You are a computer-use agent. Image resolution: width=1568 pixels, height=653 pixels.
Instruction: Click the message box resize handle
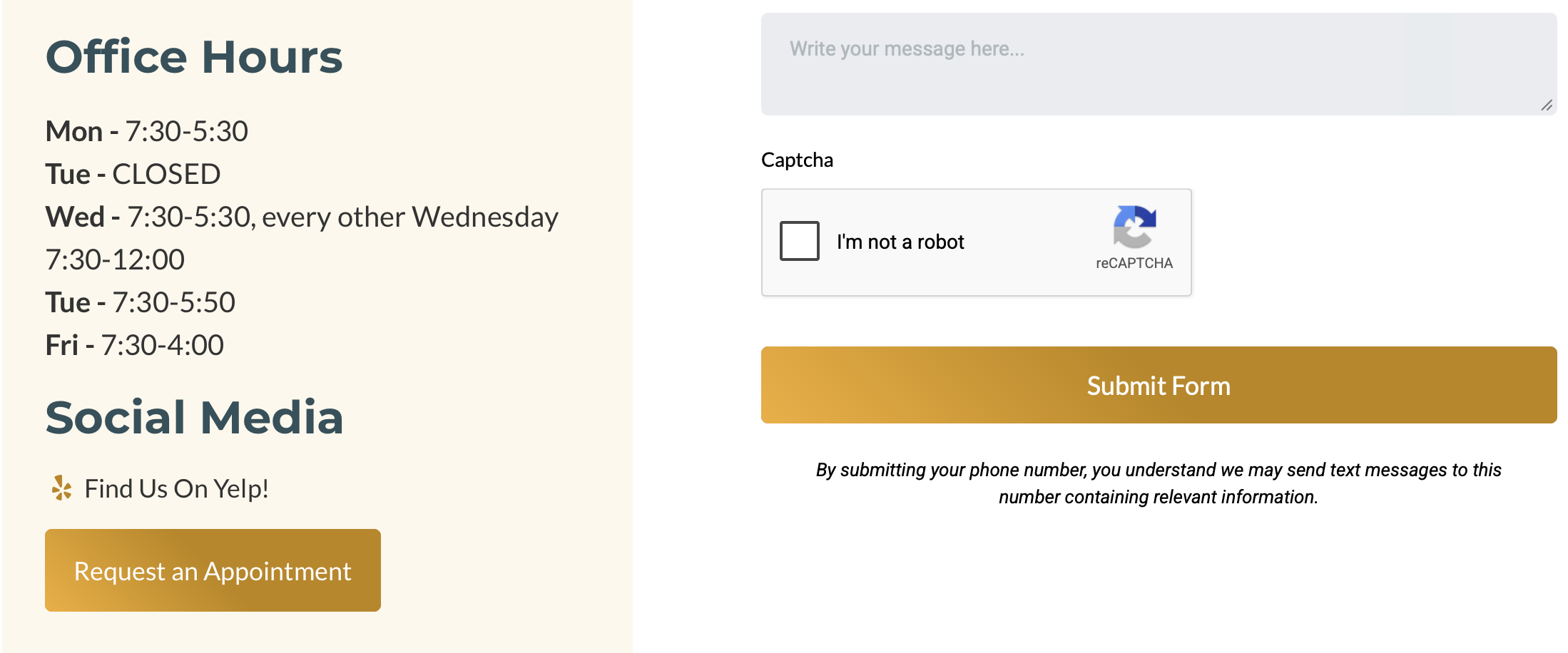1546,106
